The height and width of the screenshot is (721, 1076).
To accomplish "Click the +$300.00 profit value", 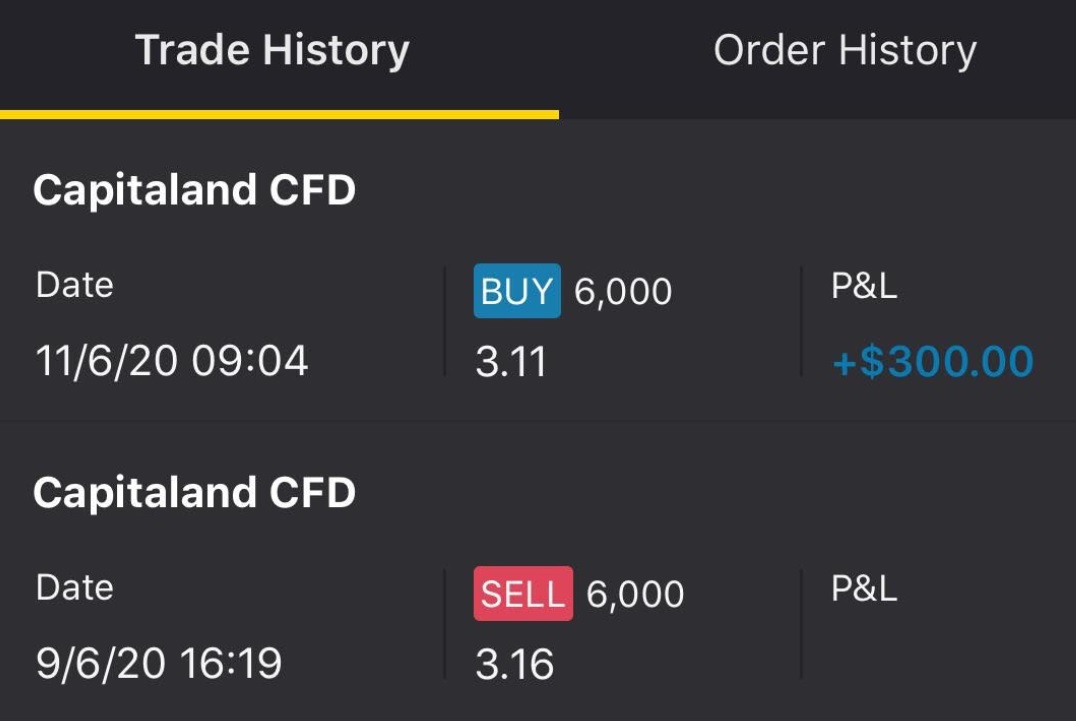I will point(932,361).
